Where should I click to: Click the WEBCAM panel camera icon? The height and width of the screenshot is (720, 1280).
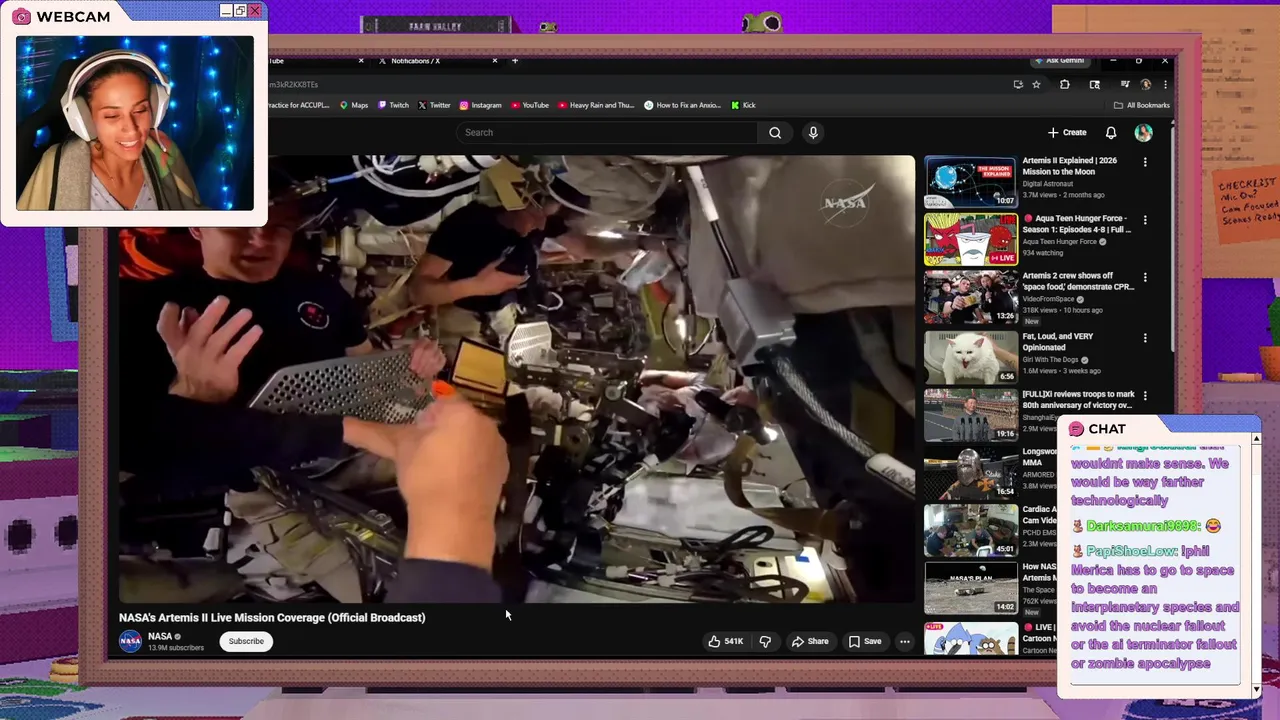[x=21, y=17]
